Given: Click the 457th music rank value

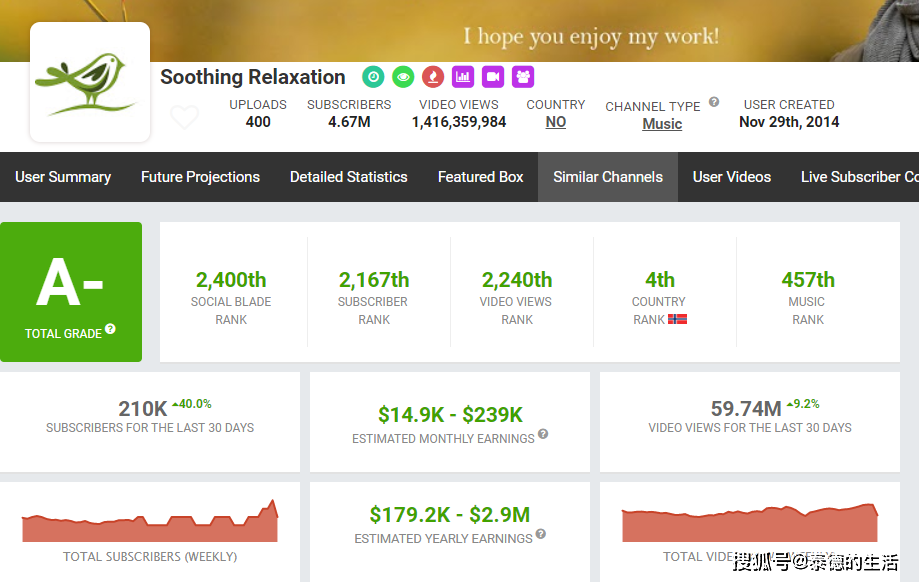Looking at the screenshot, I should tap(808, 280).
